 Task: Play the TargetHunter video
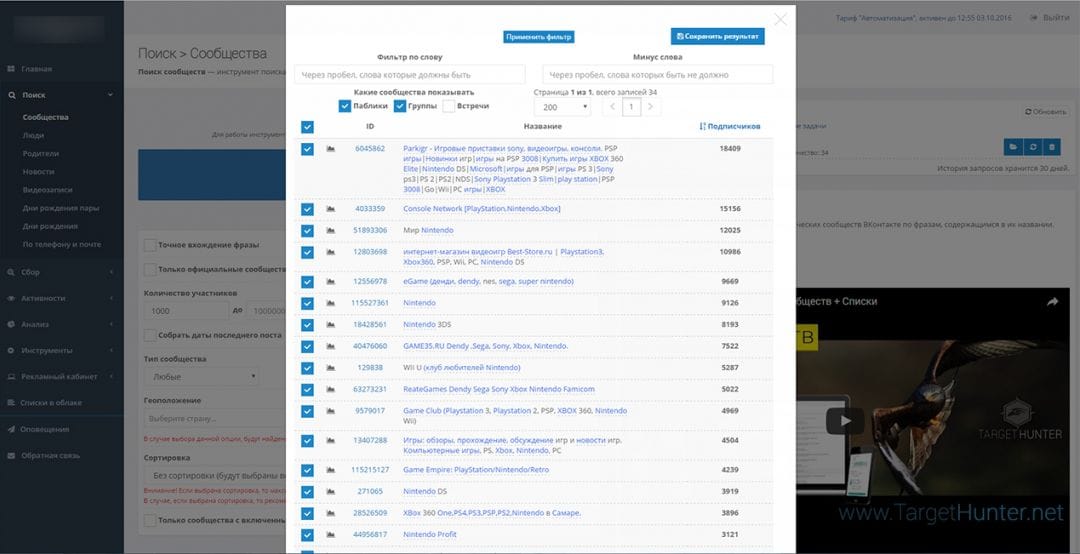(x=845, y=421)
